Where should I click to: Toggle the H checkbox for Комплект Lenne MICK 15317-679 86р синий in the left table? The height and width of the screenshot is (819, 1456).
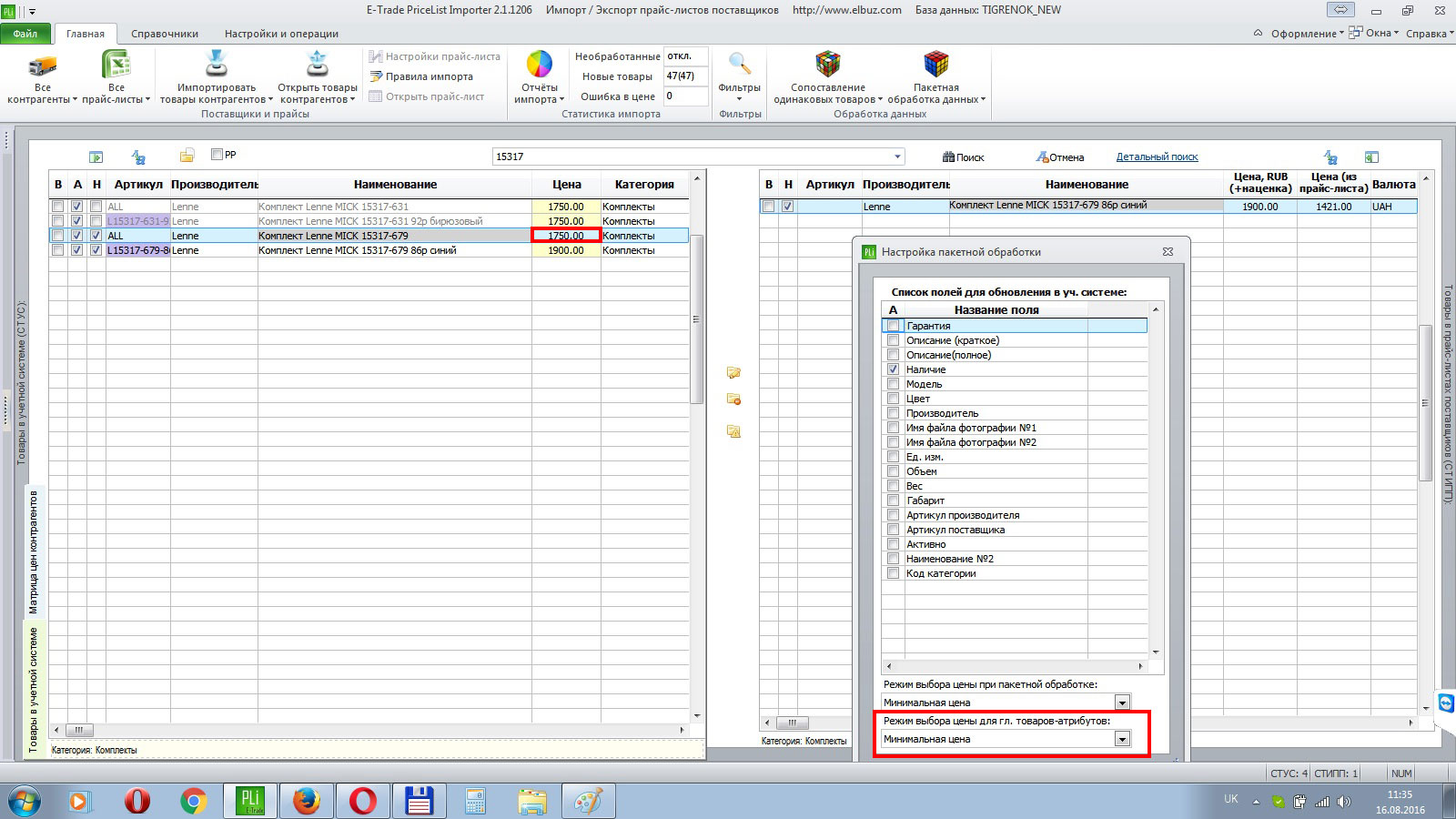(96, 250)
